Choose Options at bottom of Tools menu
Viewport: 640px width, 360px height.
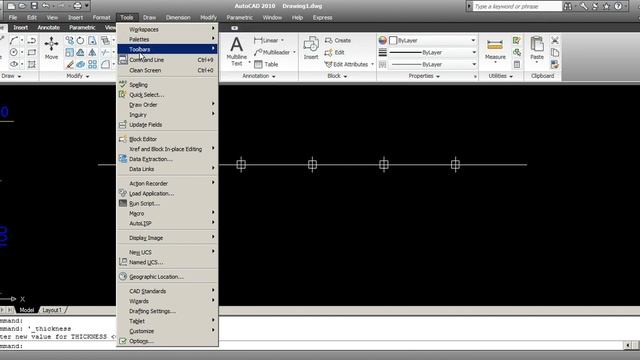[x=168, y=341]
